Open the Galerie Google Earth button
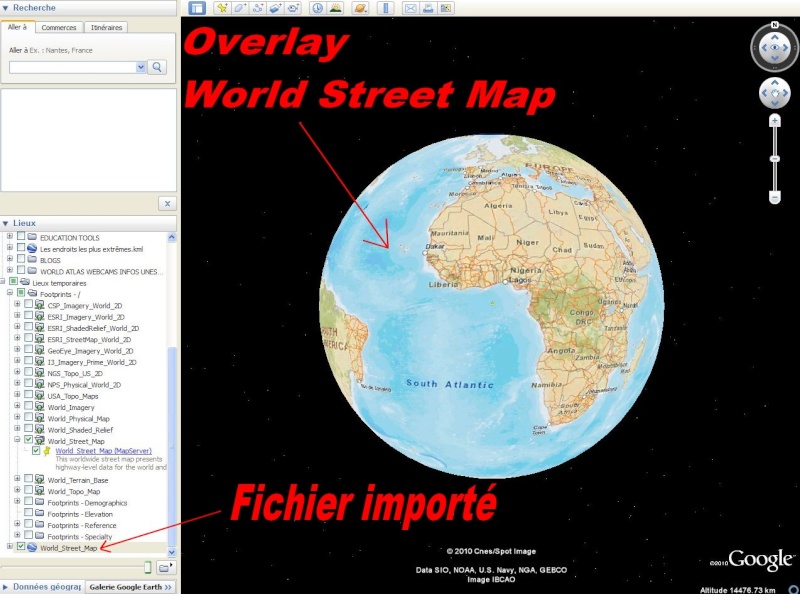The image size is (800, 594). tap(131, 587)
